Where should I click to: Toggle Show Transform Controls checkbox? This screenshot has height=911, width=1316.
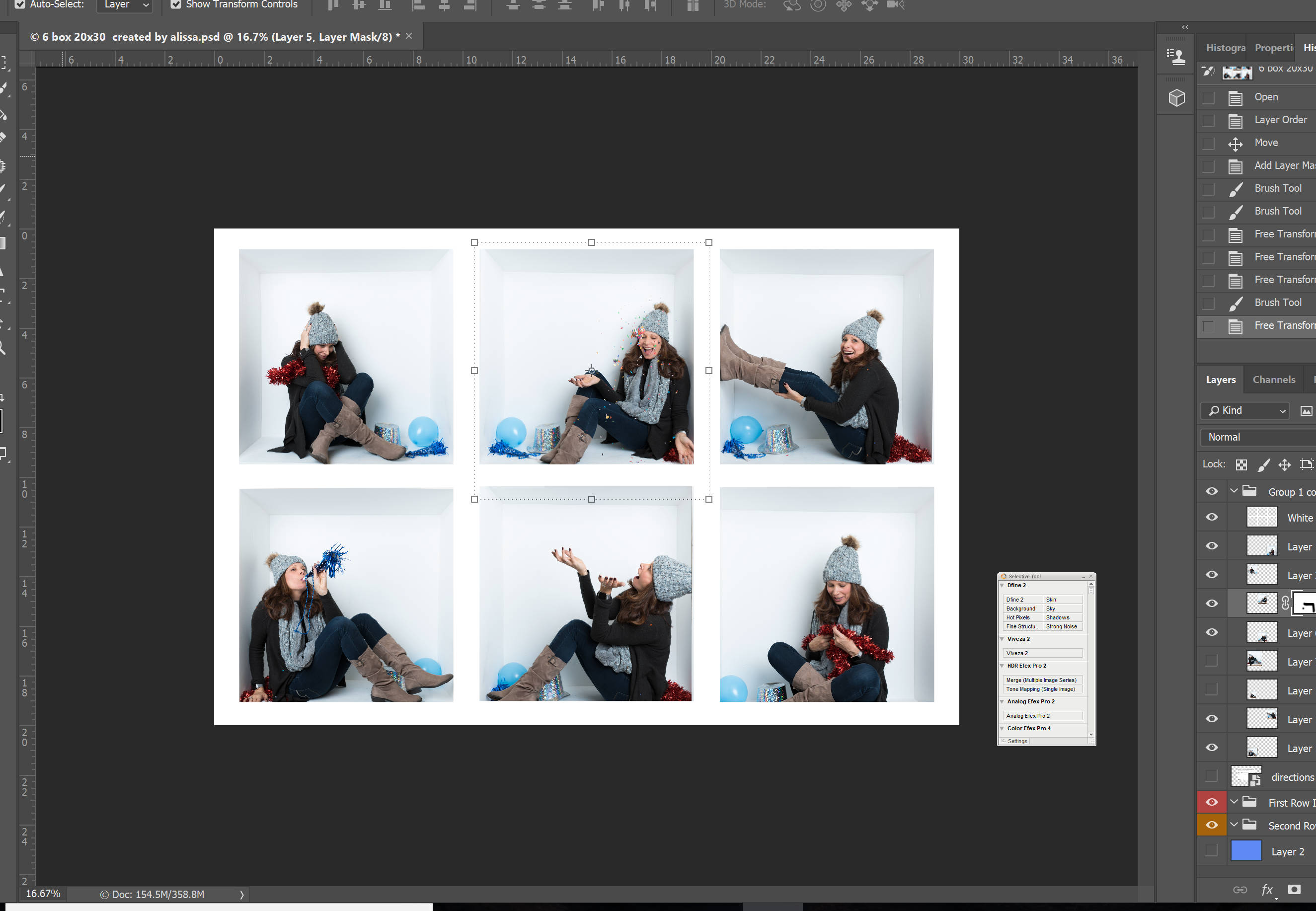coord(176,4)
